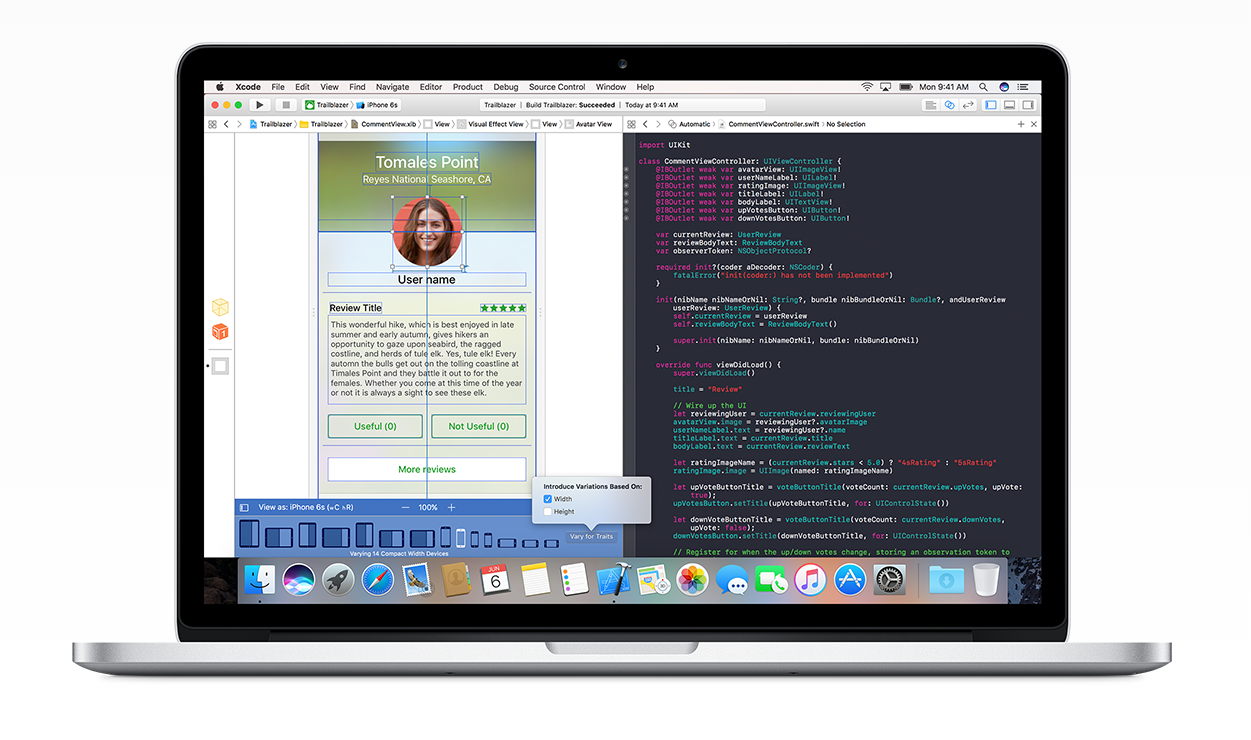Open Xcode from the Dock
The image size is (1251, 740).
point(612,580)
